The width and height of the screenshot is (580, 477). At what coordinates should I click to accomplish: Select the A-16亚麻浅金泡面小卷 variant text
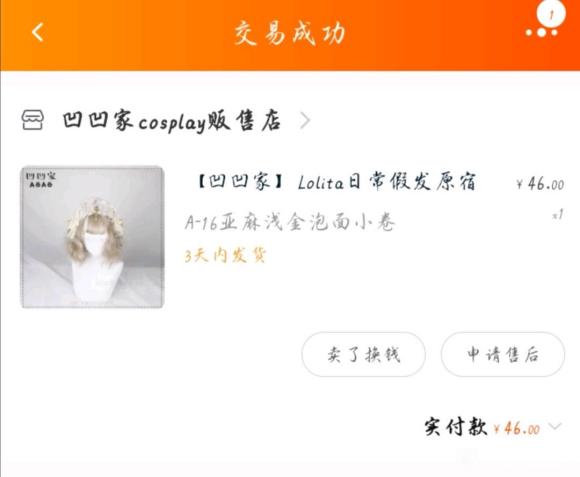[x=290, y=222]
